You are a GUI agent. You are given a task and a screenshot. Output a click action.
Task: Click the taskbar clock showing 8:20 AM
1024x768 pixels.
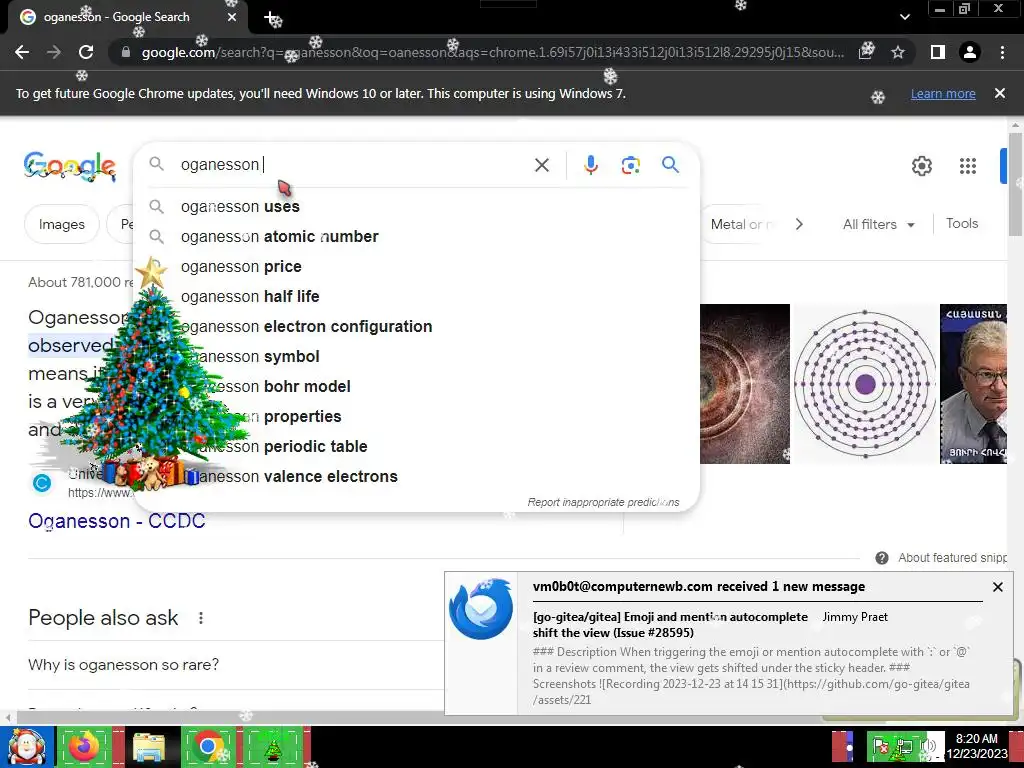coord(977,746)
